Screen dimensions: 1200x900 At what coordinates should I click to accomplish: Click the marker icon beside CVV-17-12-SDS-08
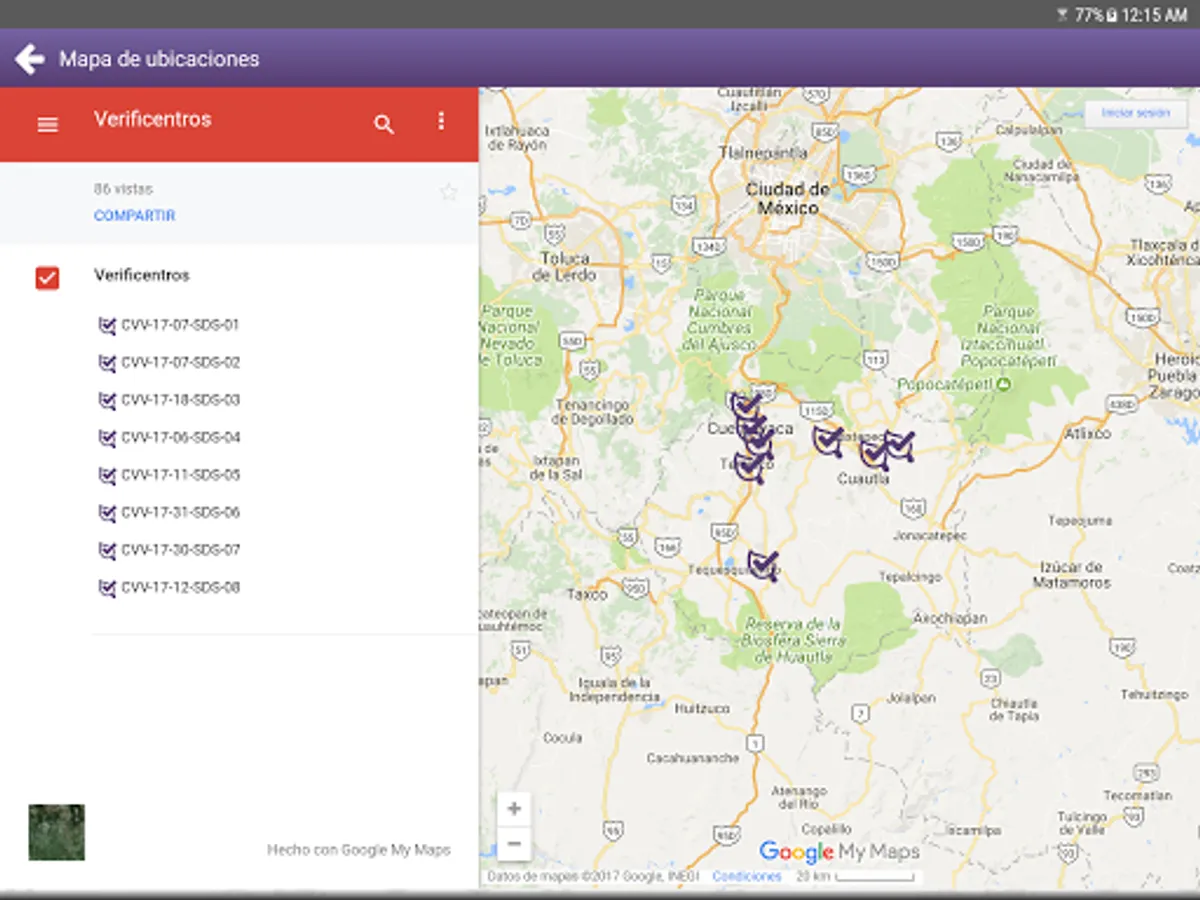107,588
